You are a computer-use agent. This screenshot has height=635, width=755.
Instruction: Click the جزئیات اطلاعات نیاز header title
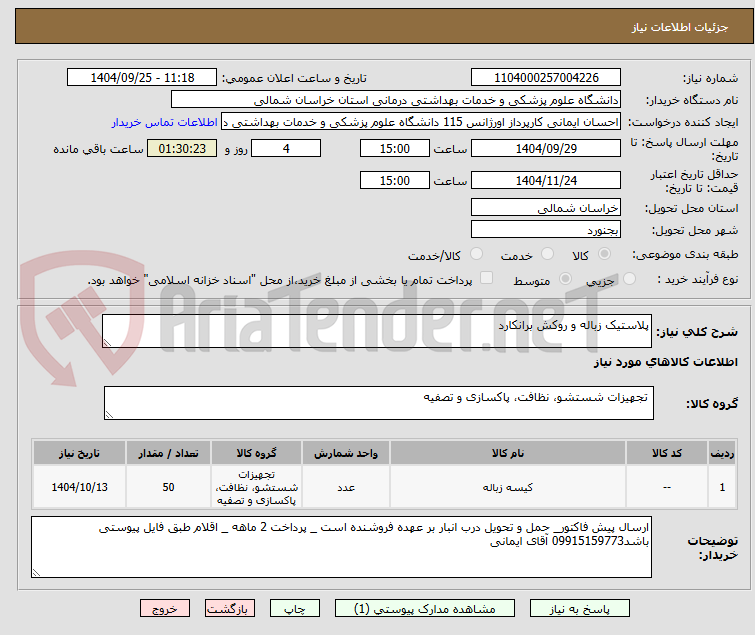click(680, 27)
